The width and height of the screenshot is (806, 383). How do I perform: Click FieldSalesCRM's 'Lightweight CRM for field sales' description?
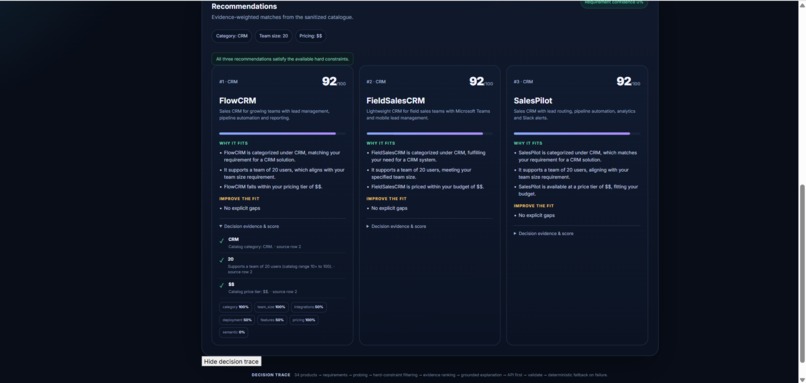click(x=428, y=114)
